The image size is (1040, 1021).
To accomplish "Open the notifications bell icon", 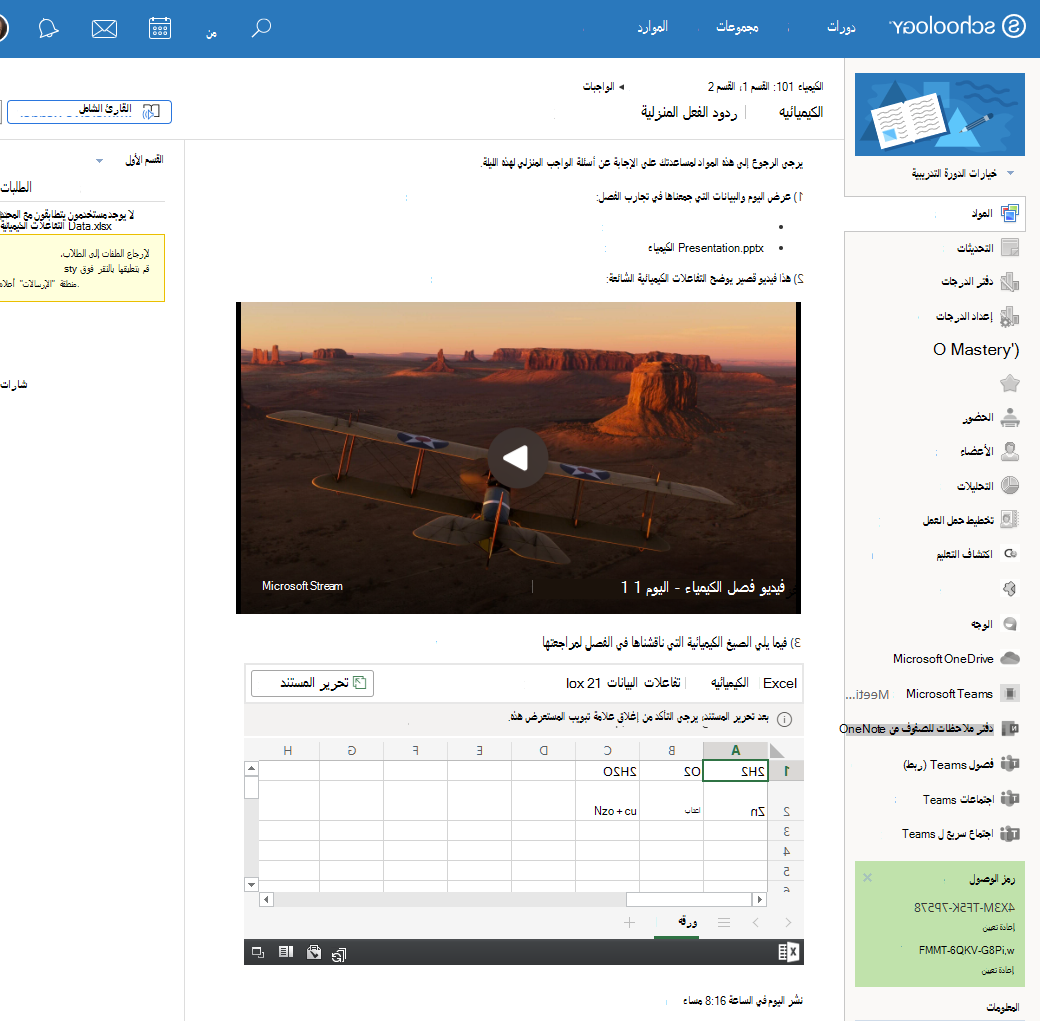I will pyautogui.click(x=48, y=29).
